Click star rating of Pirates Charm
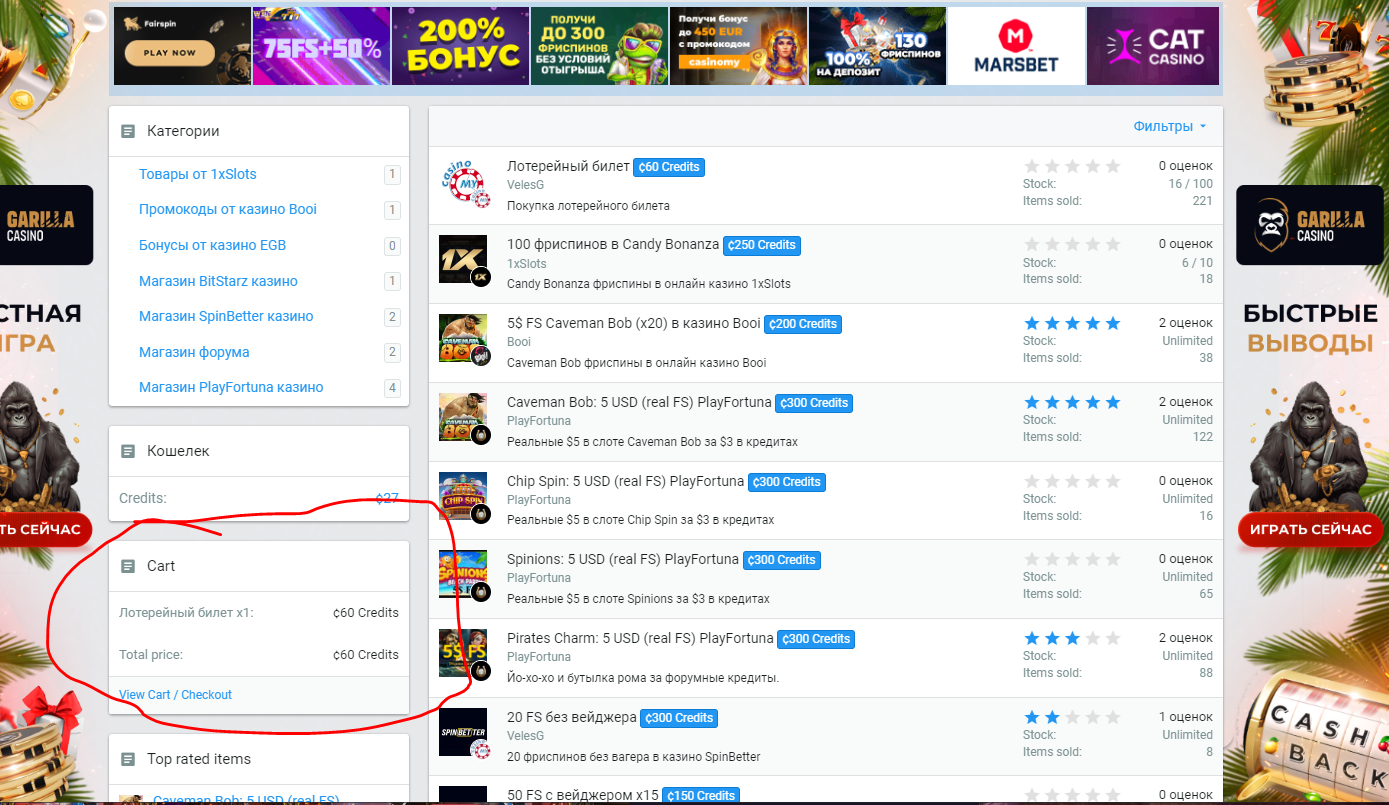This screenshot has height=805, width=1389. click(1072, 638)
